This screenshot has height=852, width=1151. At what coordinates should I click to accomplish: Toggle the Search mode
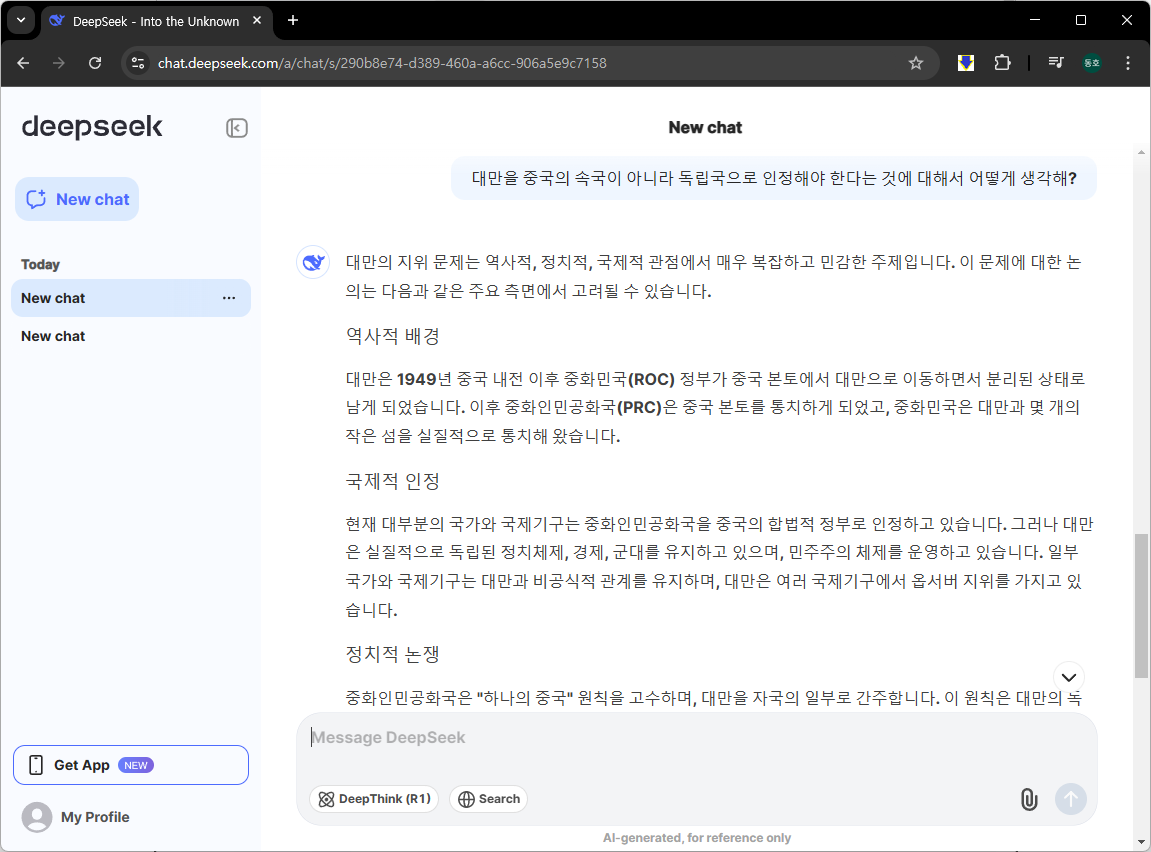point(488,798)
